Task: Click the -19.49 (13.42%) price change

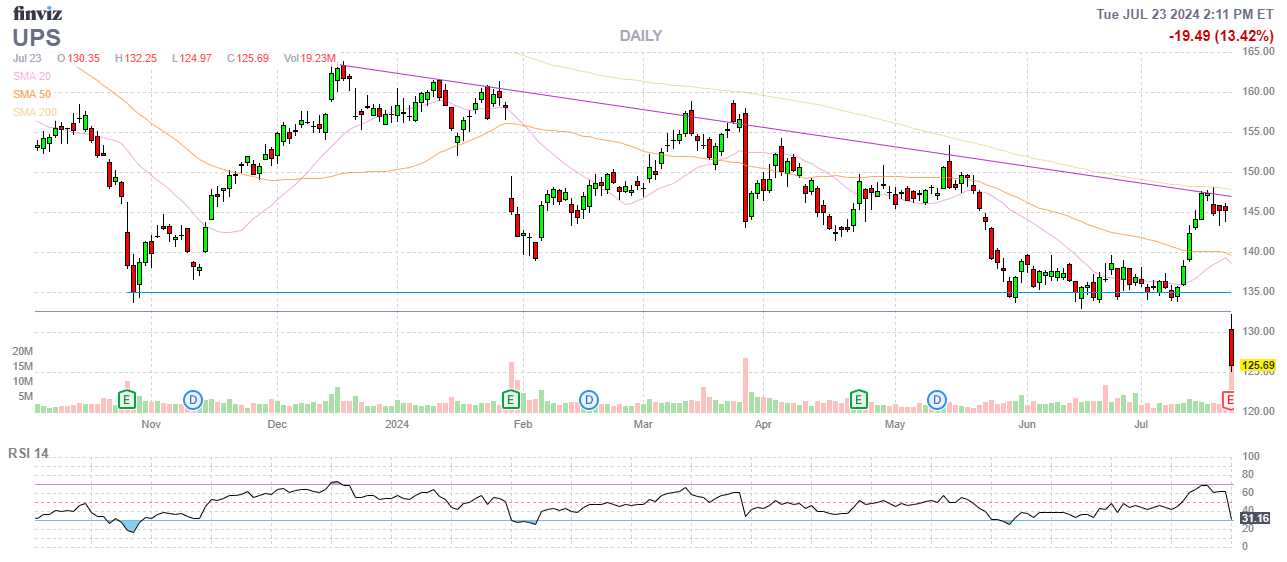Action: (x=1221, y=36)
